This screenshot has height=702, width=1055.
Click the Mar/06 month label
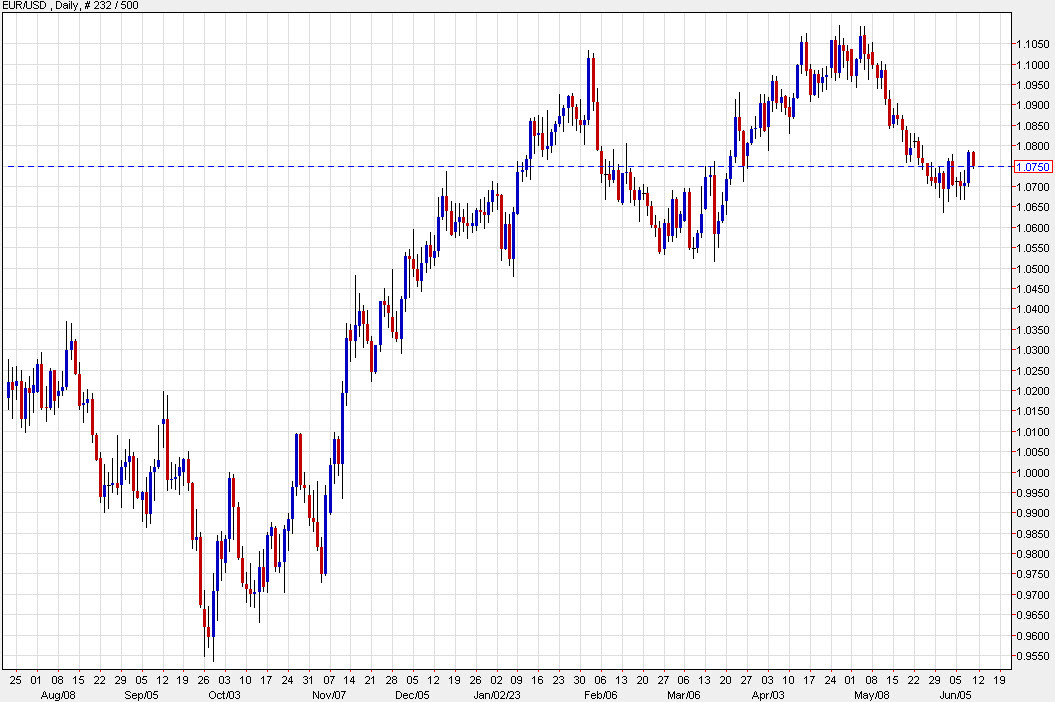(684, 695)
